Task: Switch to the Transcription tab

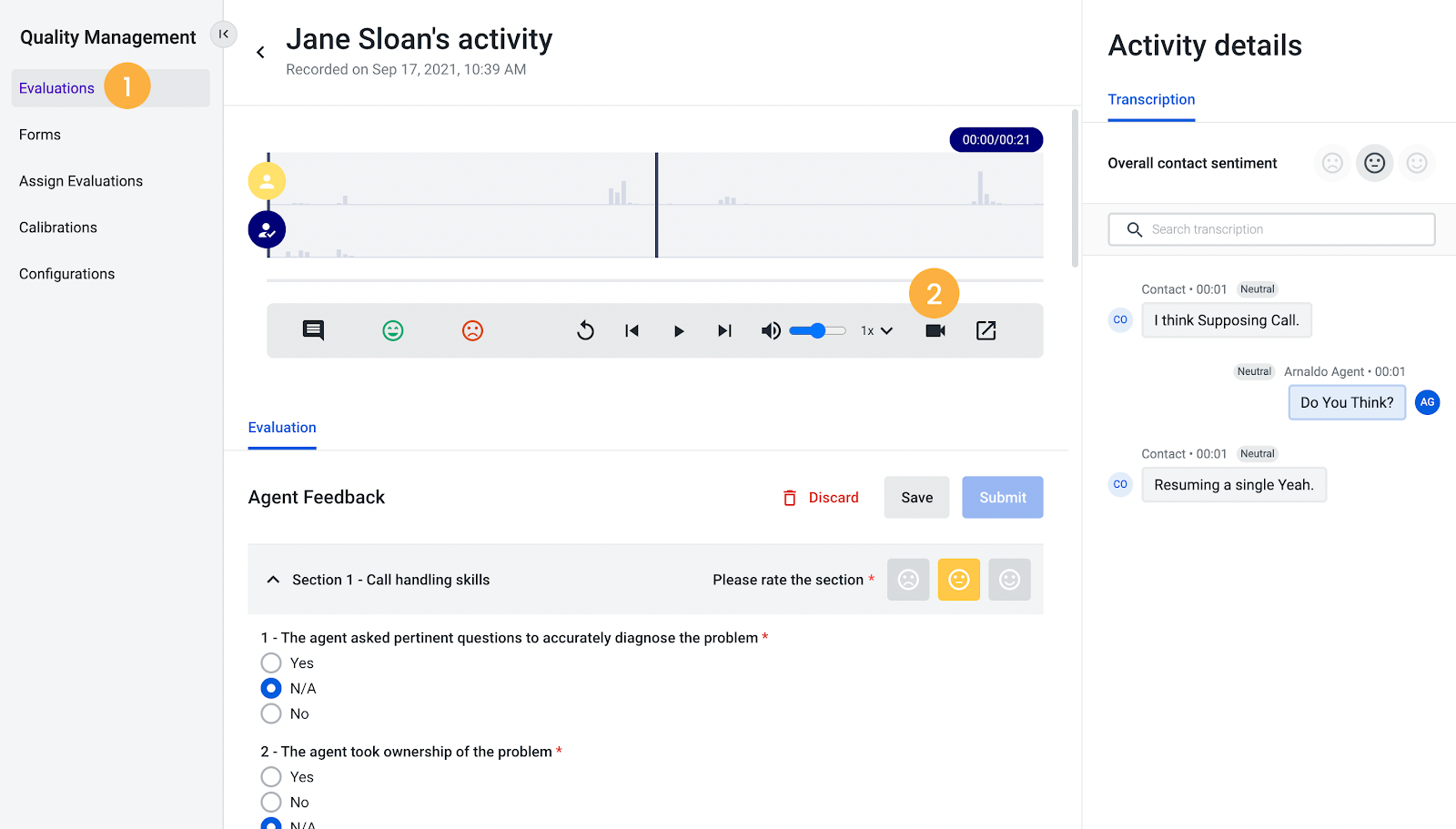Action: pos(1151,99)
